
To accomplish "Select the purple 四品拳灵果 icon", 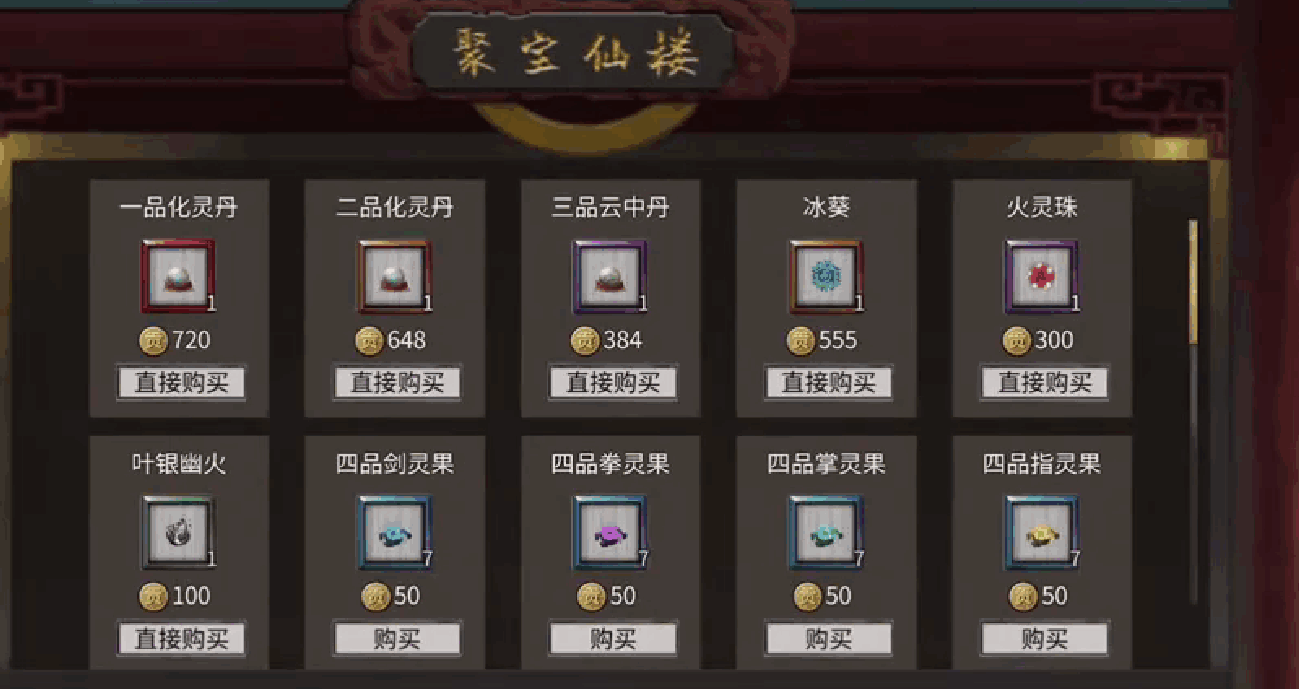I will click(x=610, y=532).
